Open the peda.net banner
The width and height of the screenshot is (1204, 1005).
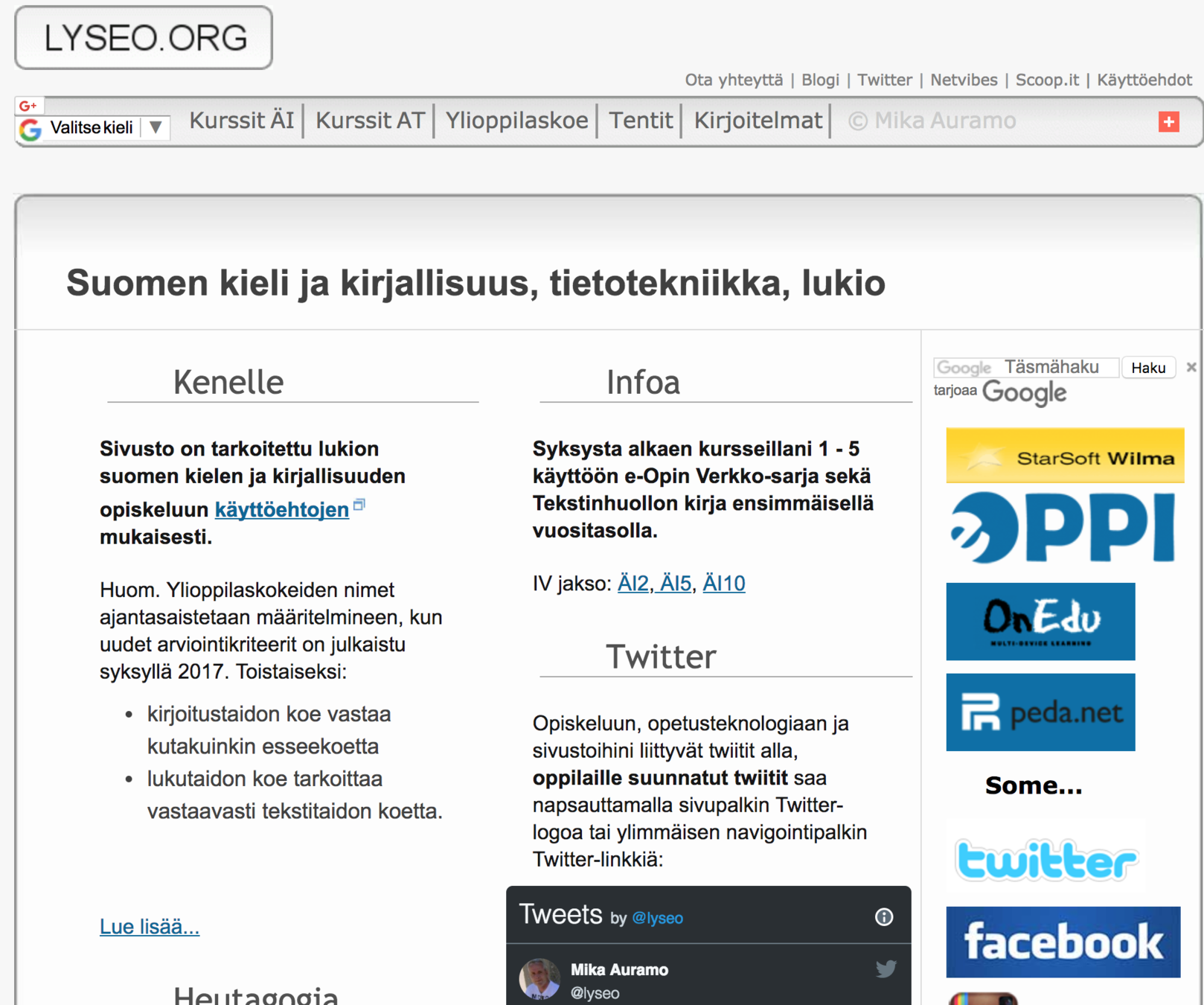click(1040, 712)
